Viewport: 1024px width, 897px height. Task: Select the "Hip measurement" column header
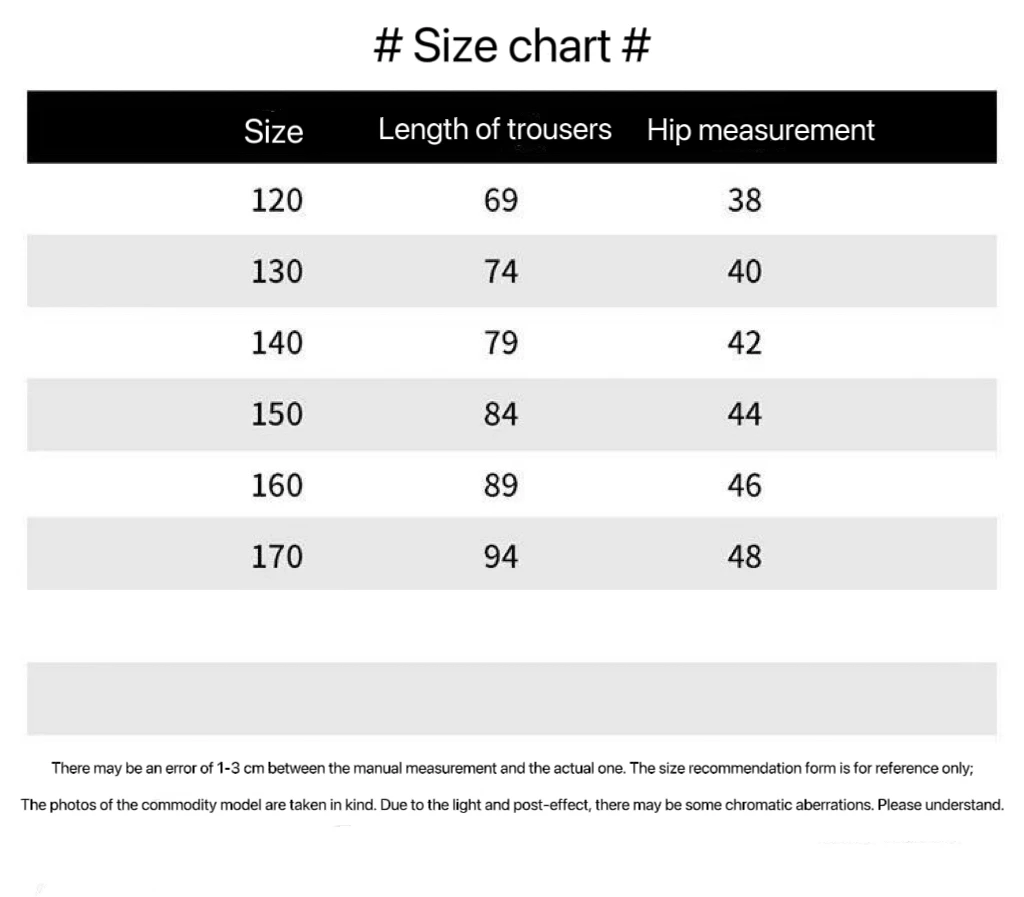pos(760,130)
